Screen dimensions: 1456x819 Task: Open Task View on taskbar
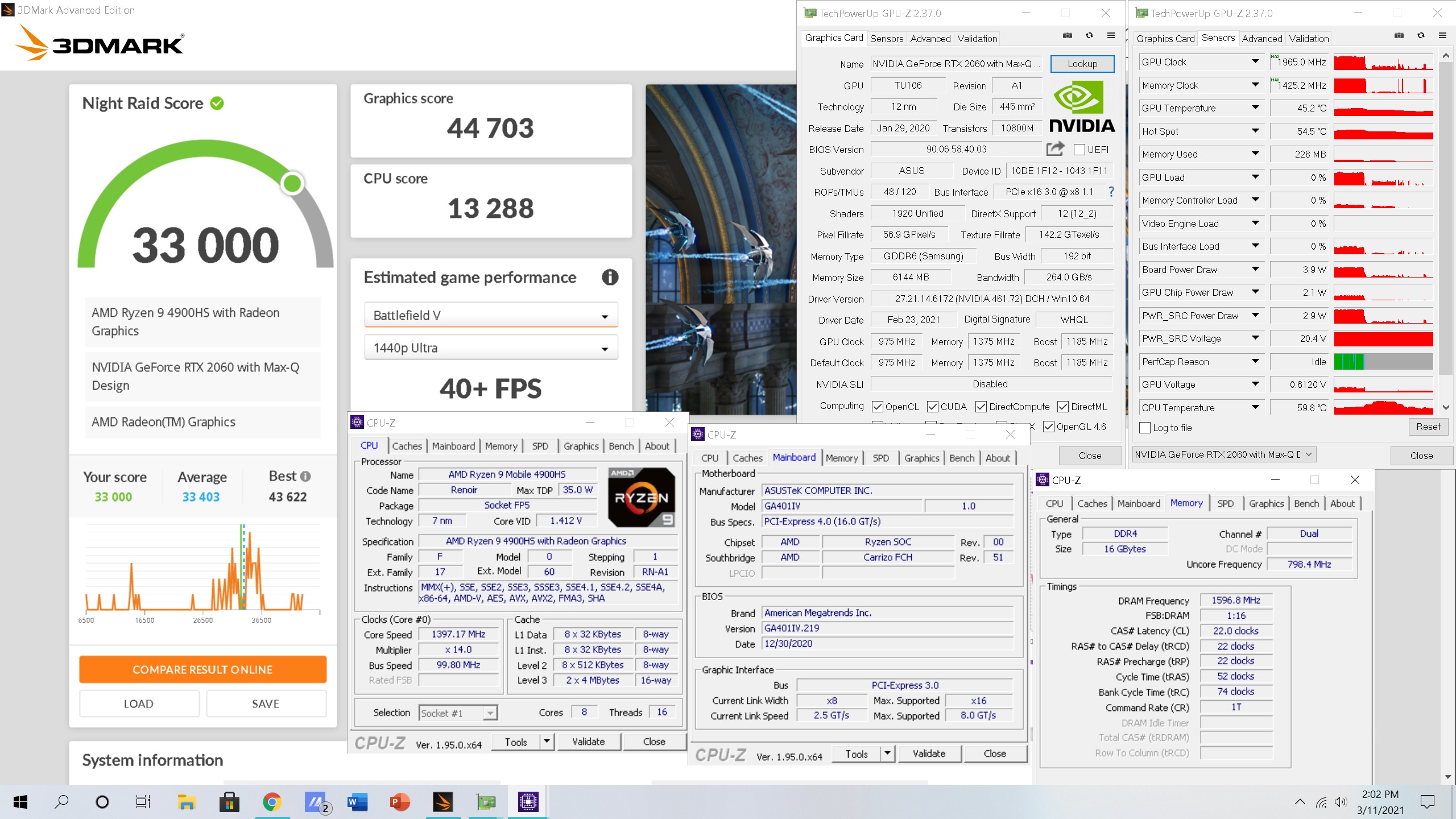pyautogui.click(x=143, y=802)
